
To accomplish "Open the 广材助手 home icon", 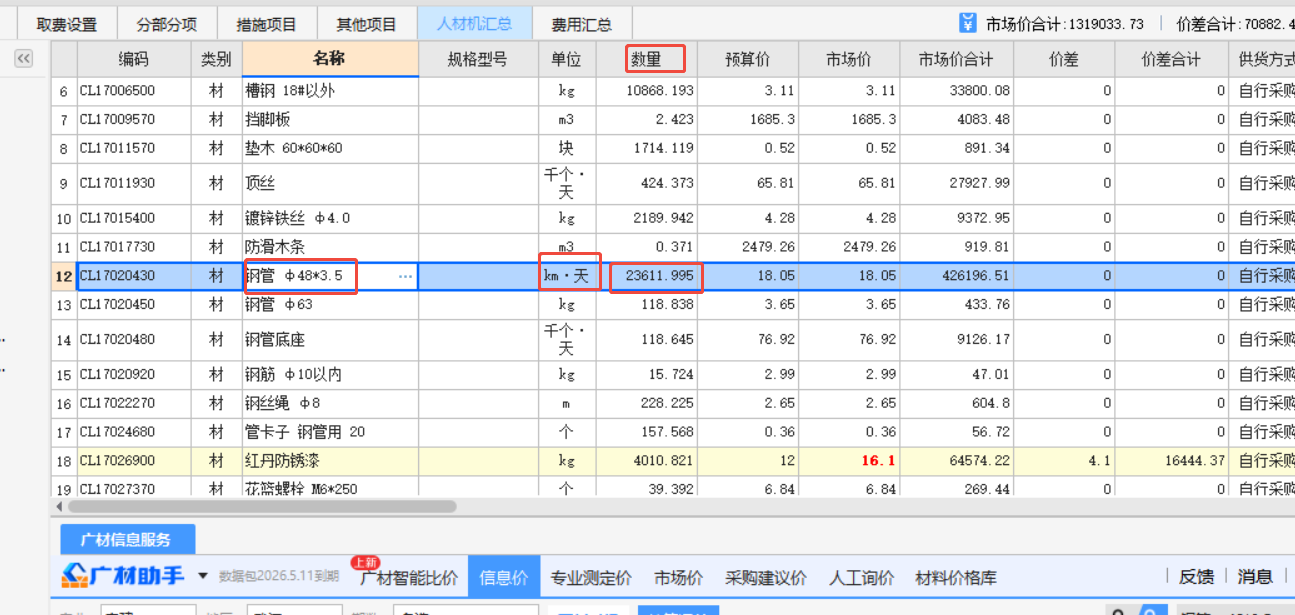I will point(75,576).
